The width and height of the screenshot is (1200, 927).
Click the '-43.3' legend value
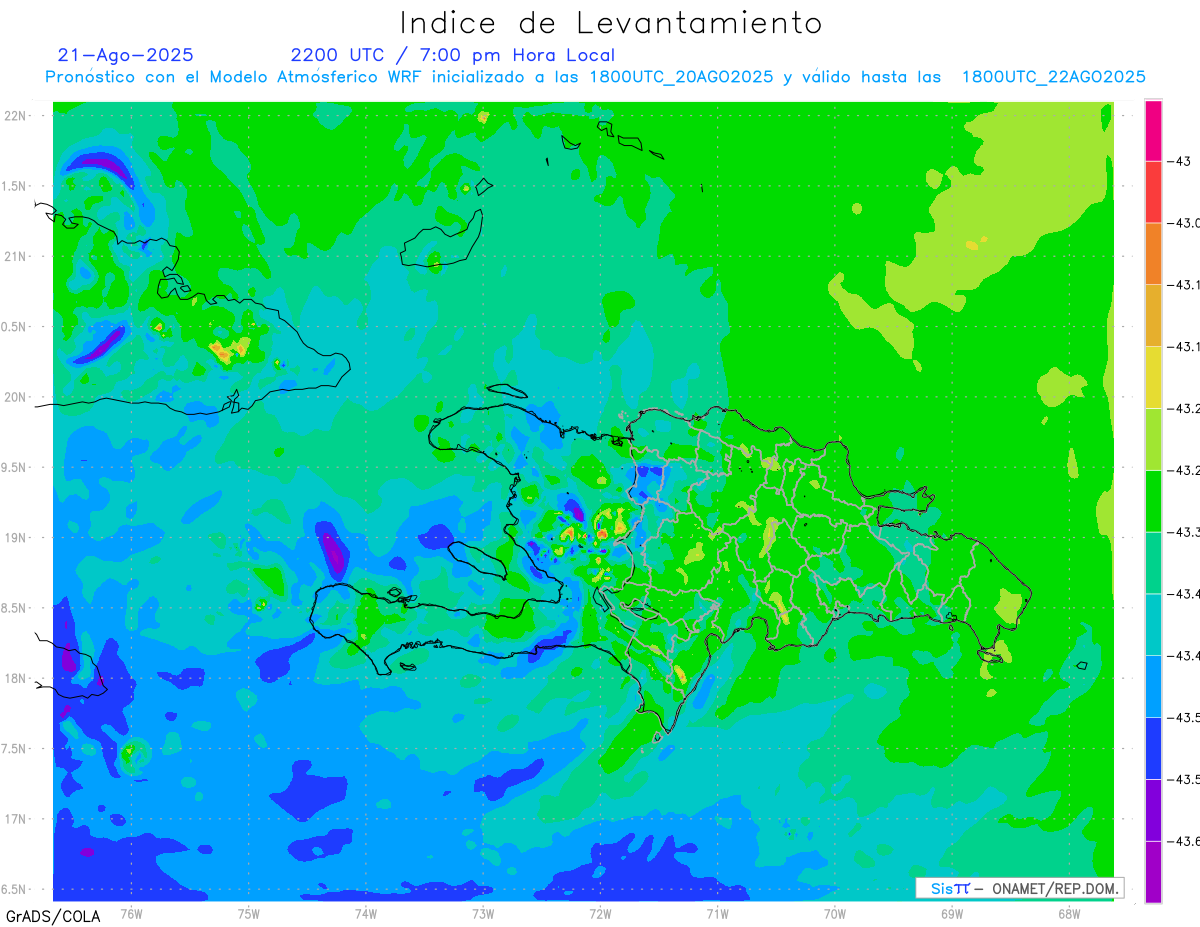(x=1183, y=531)
